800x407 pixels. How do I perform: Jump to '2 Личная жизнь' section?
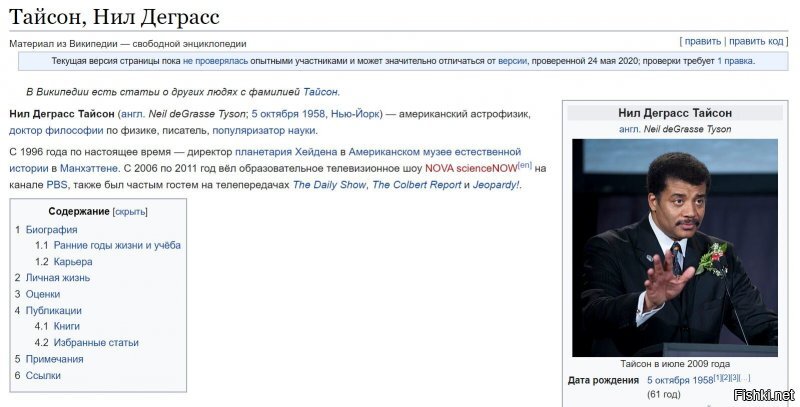pos(52,278)
